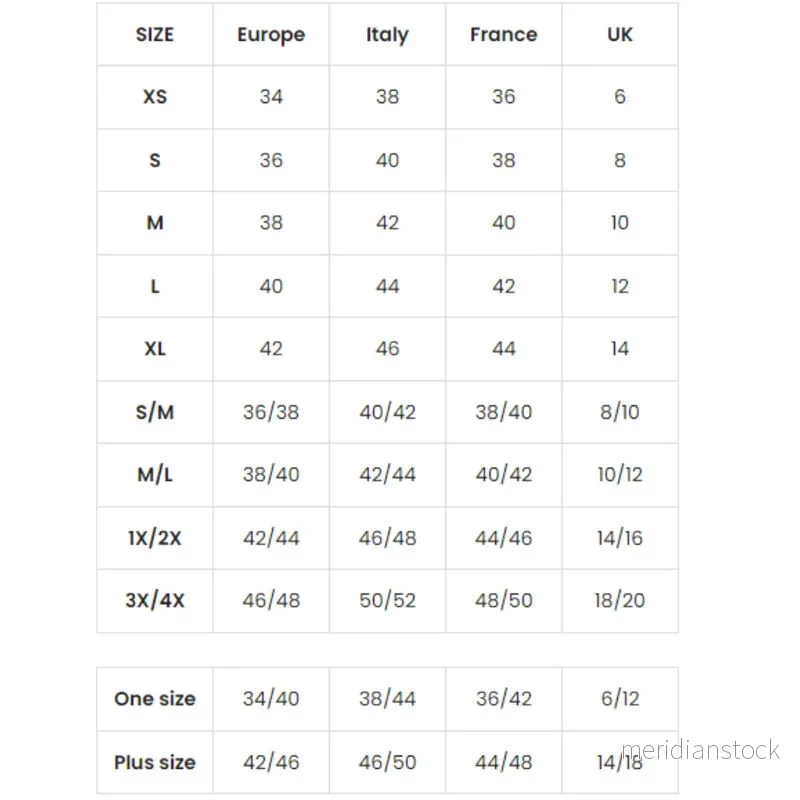Select the France column header

pyautogui.click(x=504, y=35)
